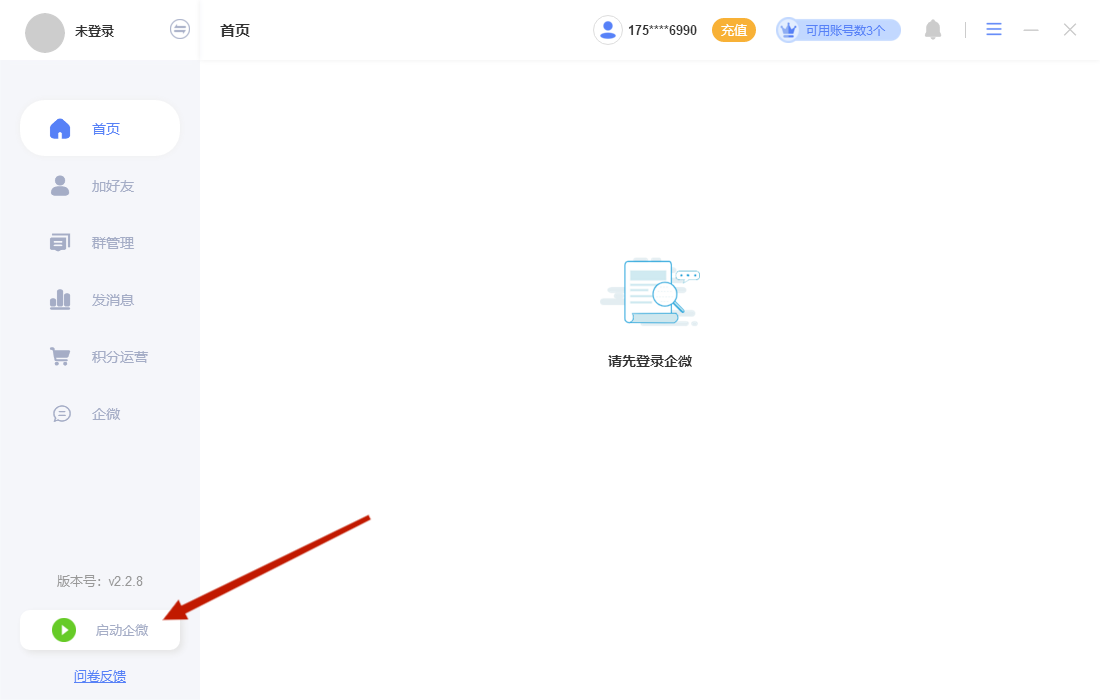Minimize the window

click(x=1031, y=30)
